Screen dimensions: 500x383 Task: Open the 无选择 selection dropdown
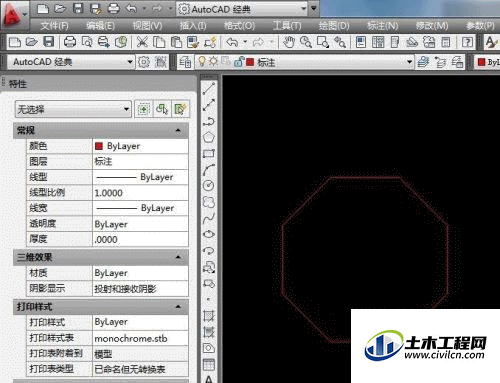73,109
